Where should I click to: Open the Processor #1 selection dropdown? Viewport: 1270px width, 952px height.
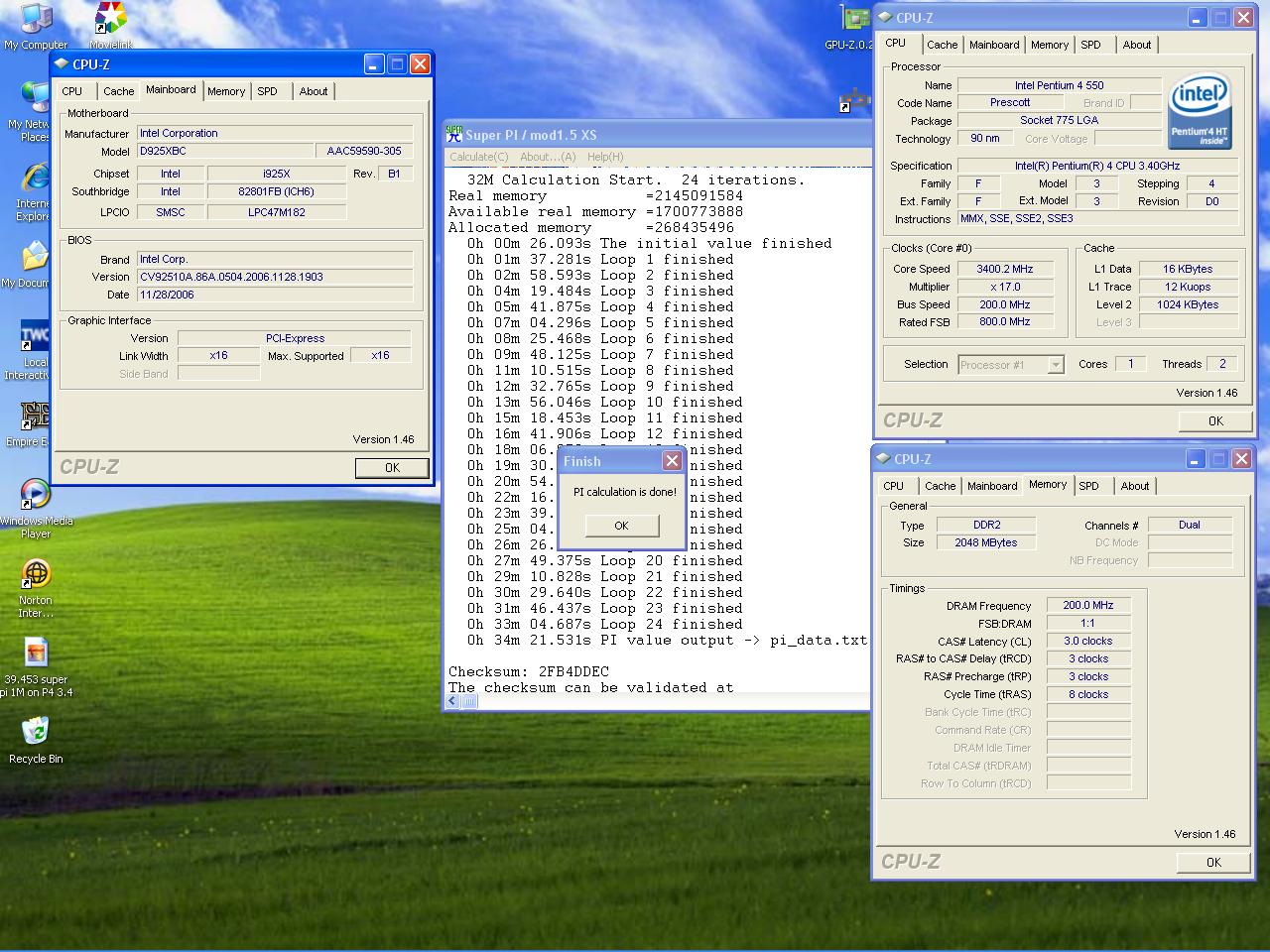(1056, 365)
